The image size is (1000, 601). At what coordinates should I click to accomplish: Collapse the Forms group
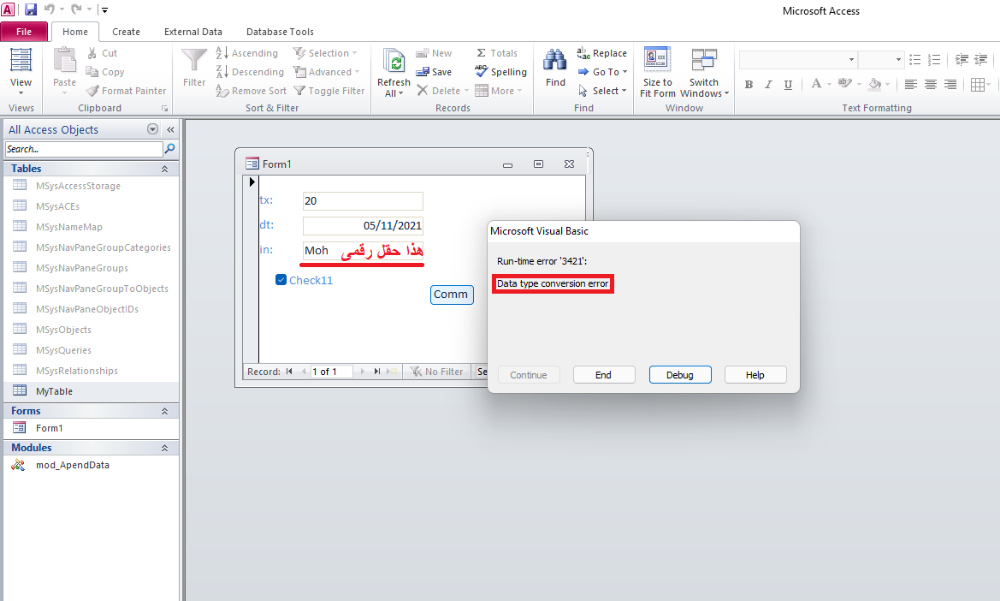[165, 411]
